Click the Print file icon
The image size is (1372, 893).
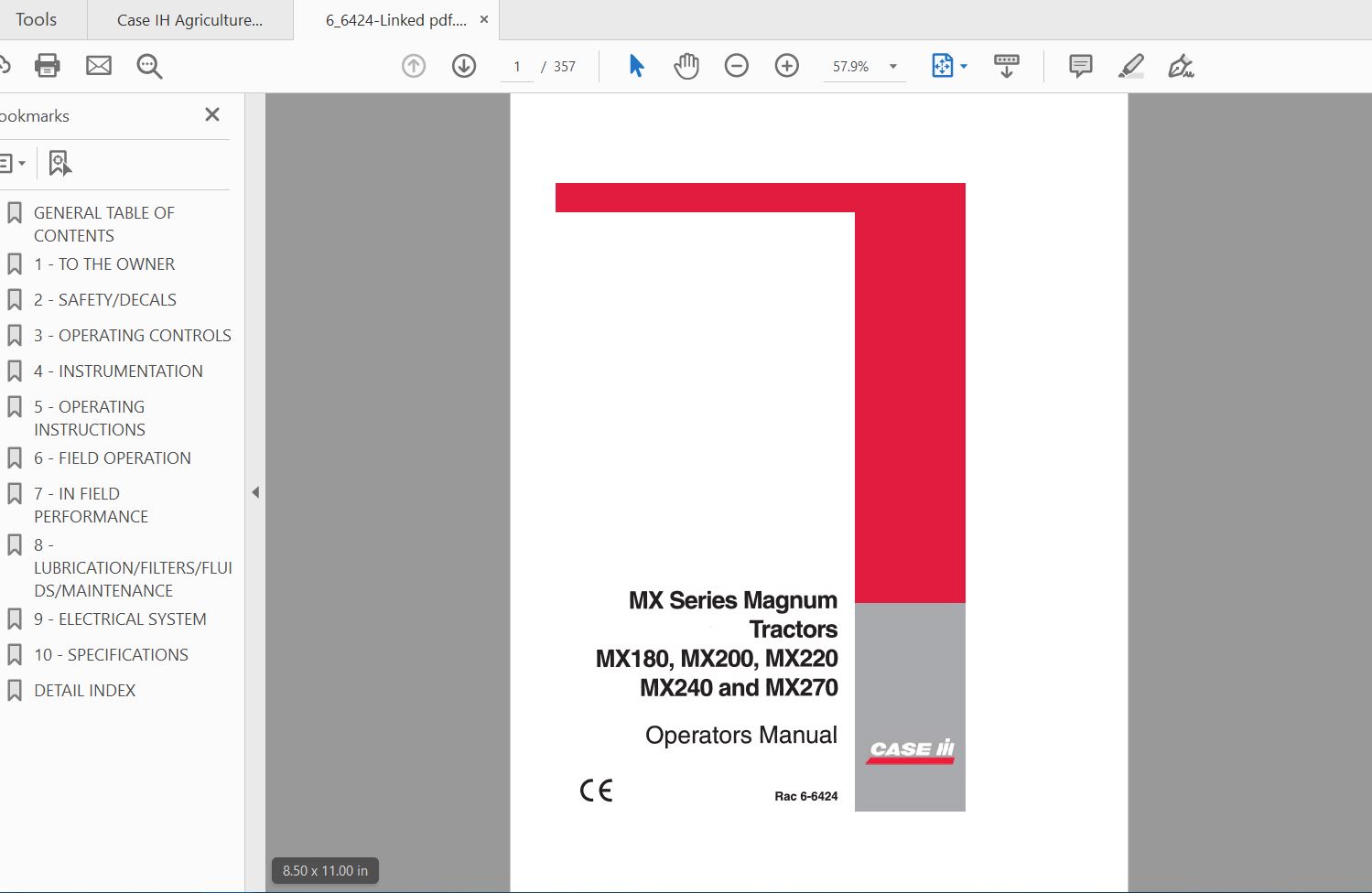click(x=47, y=66)
